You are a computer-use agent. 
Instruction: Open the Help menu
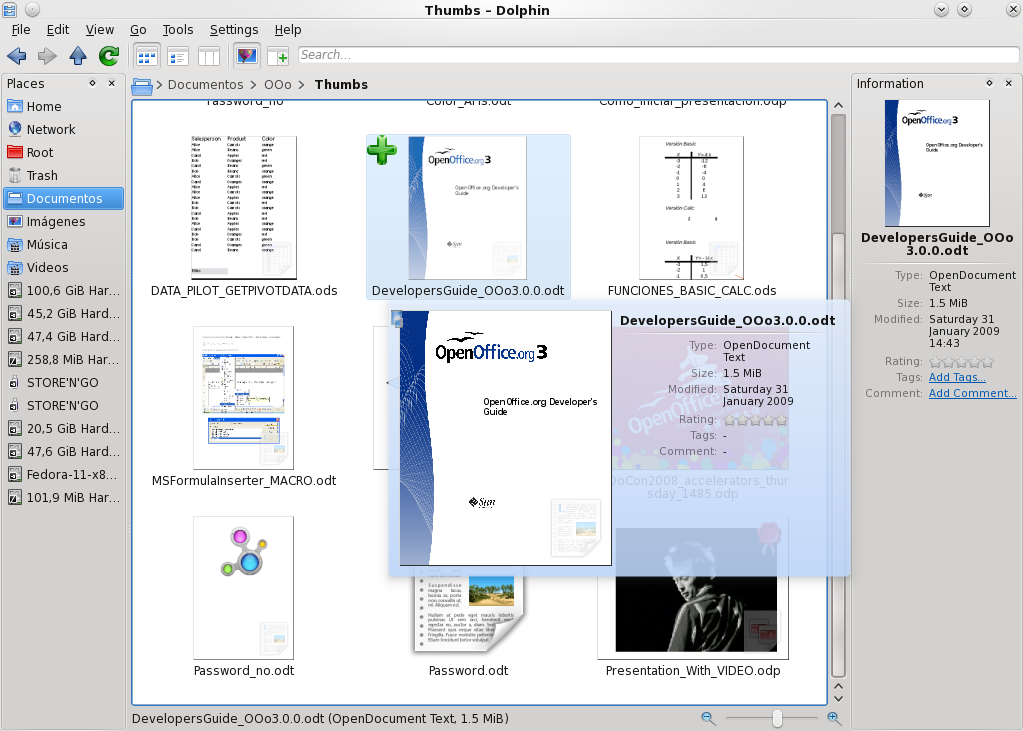(x=288, y=30)
